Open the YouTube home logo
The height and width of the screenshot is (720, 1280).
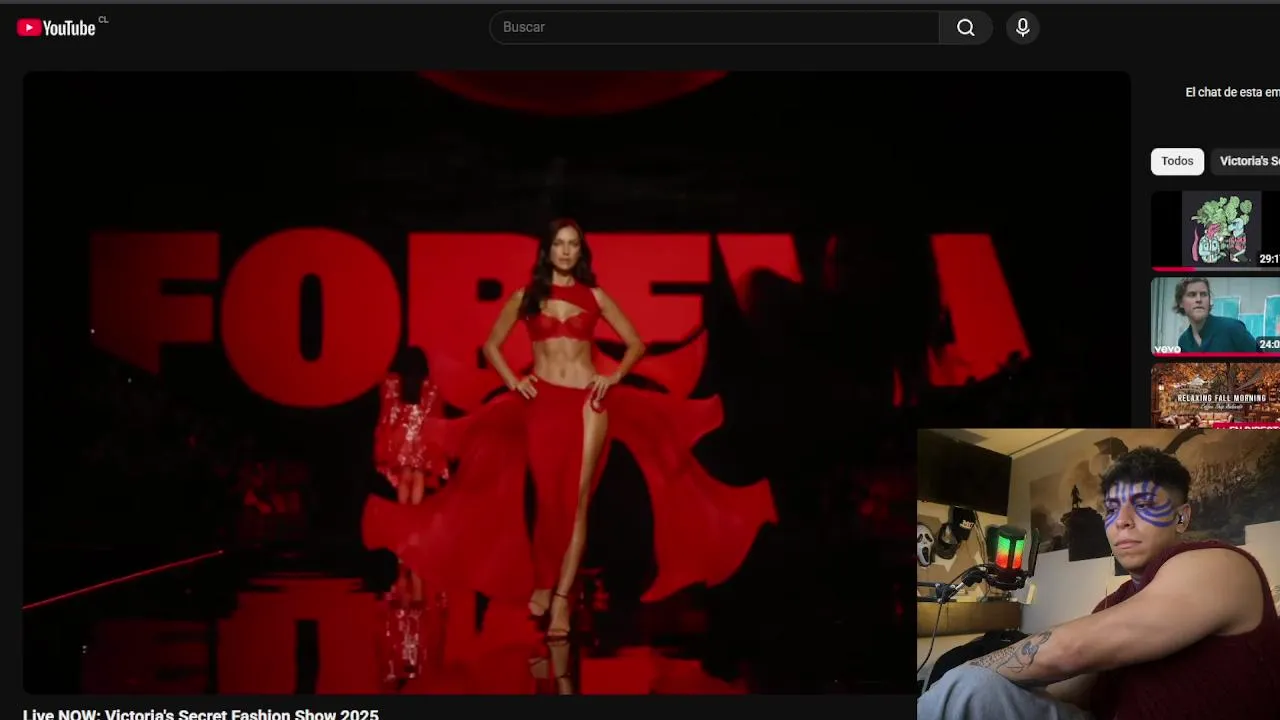click(x=57, y=28)
